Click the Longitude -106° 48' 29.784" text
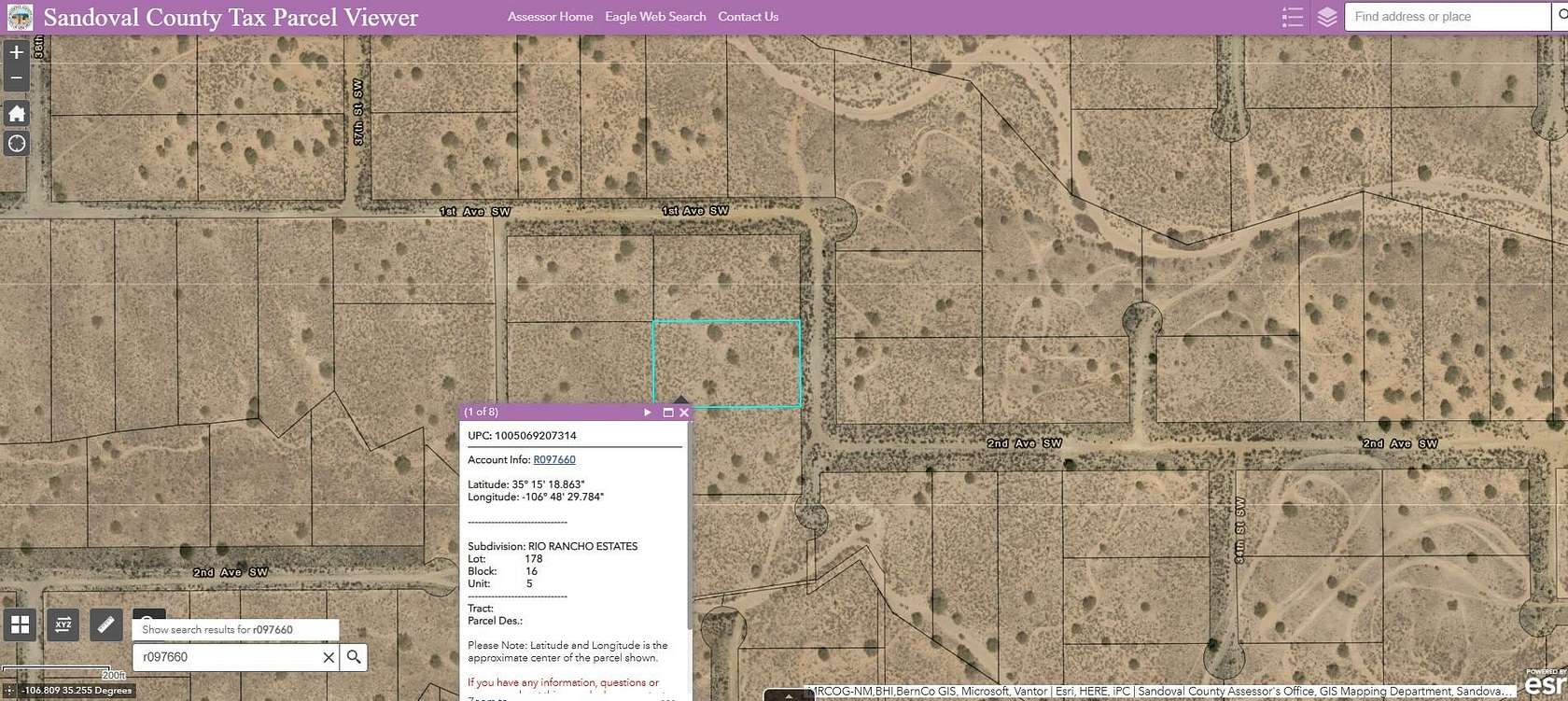The height and width of the screenshot is (701, 1568). tap(536, 497)
